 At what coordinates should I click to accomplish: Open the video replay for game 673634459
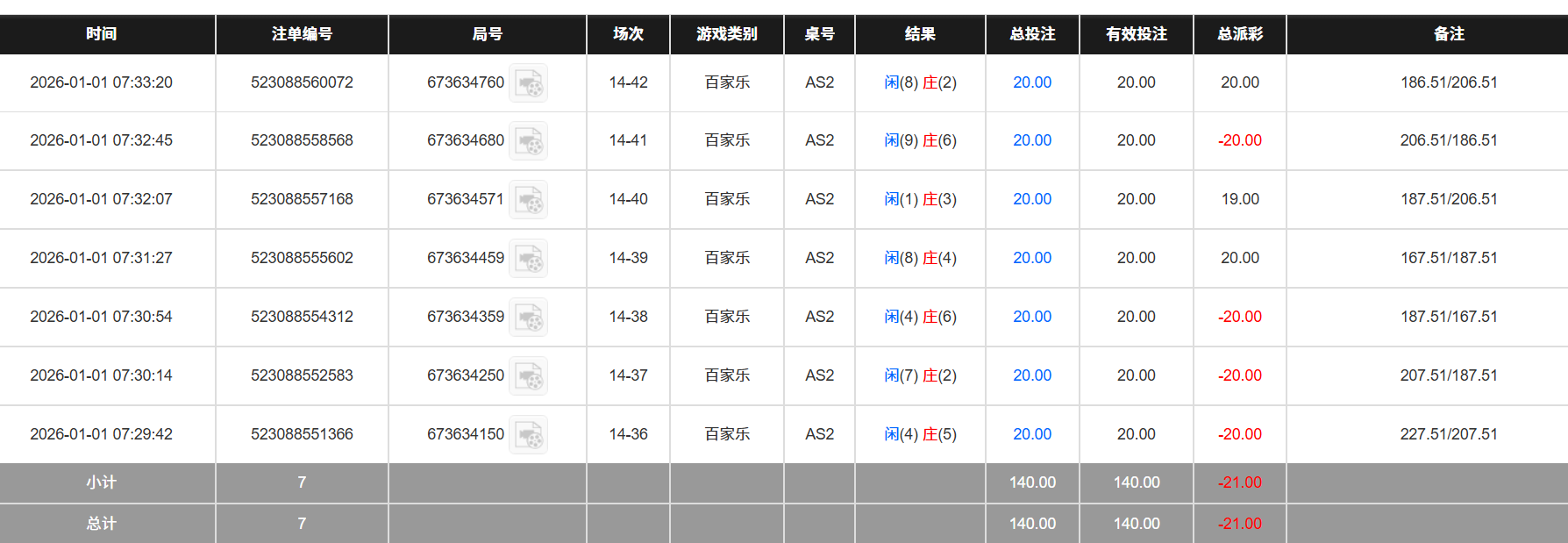528,258
